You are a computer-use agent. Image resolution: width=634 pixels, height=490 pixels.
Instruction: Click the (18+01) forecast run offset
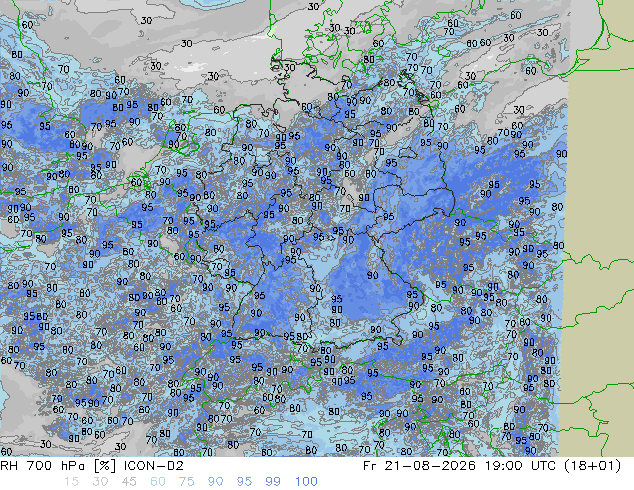[x=592, y=466]
